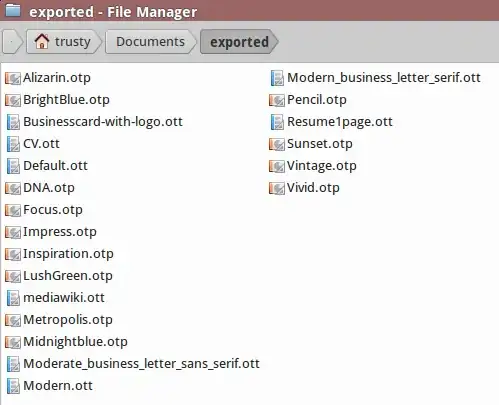Select Moderate_business_letter_sans_serif.ott file name
499x405 pixels.
141,364
